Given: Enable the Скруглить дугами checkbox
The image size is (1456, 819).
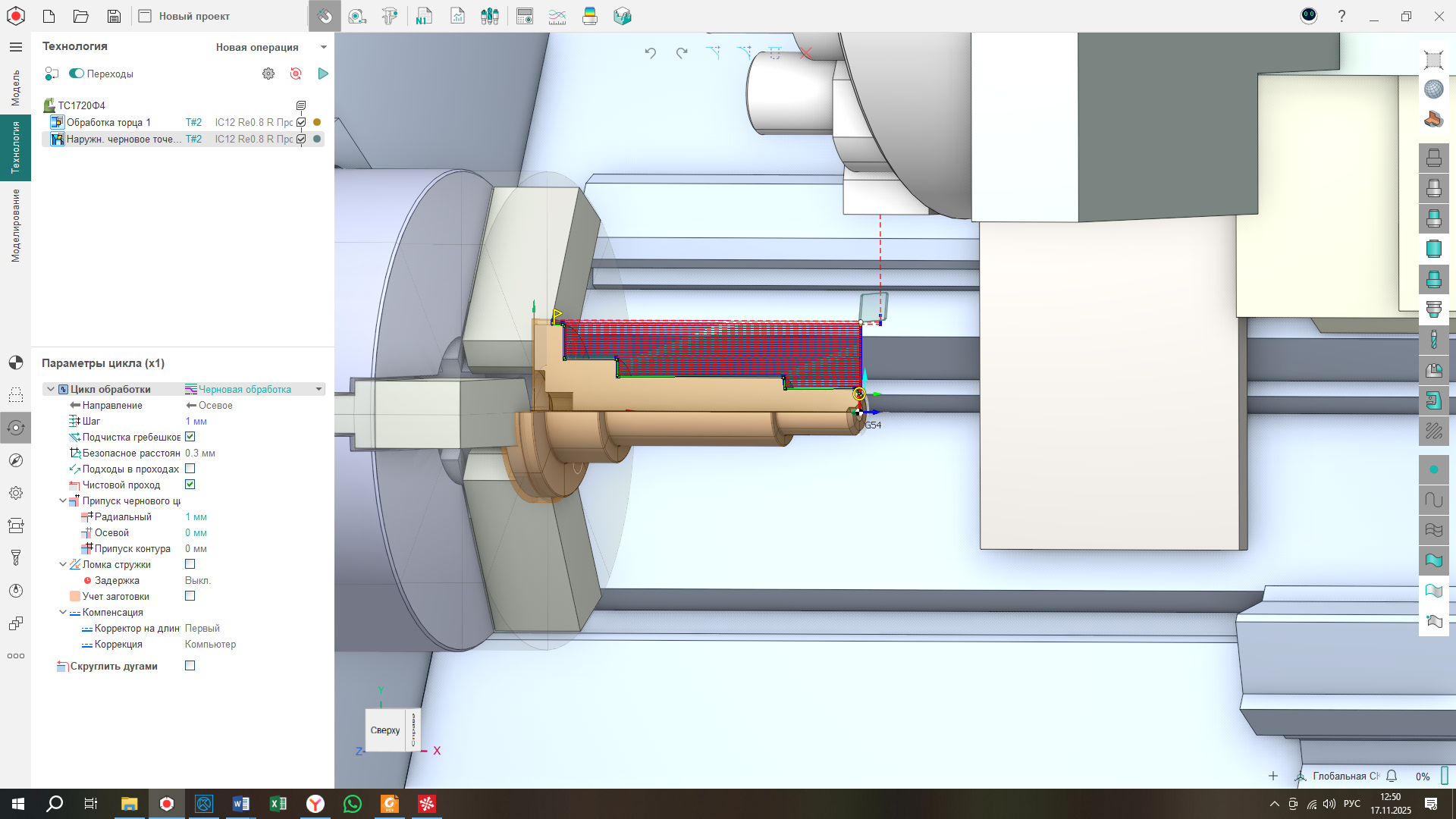Looking at the screenshot, I should [190, 666].
